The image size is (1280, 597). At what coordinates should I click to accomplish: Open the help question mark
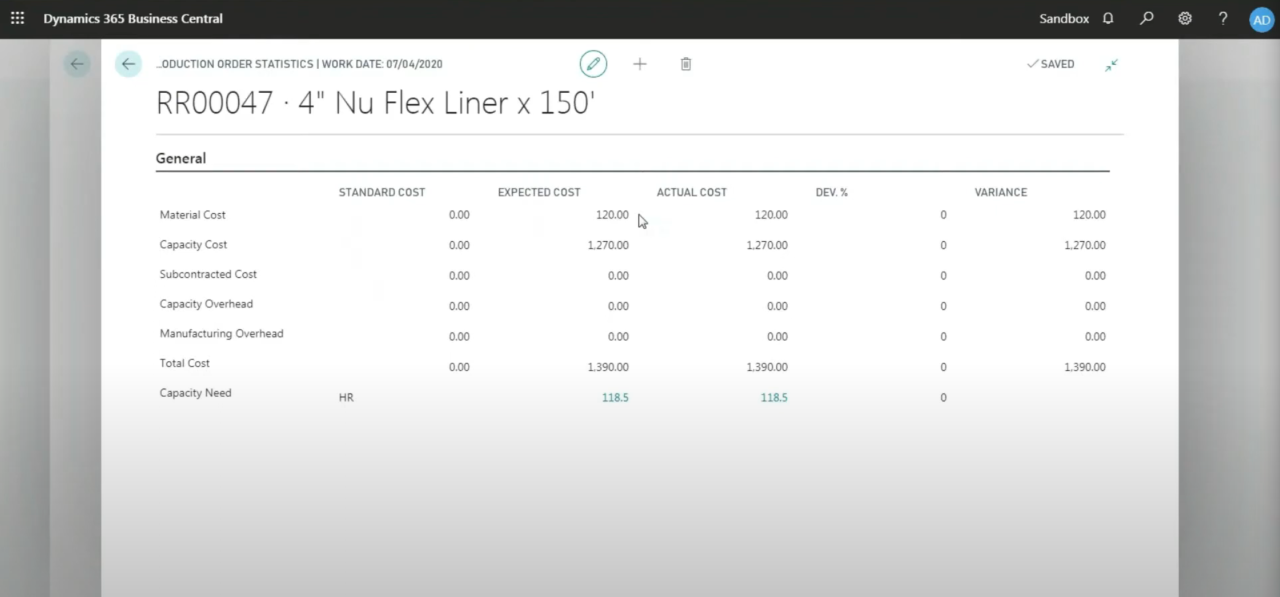pos(1223,18)
